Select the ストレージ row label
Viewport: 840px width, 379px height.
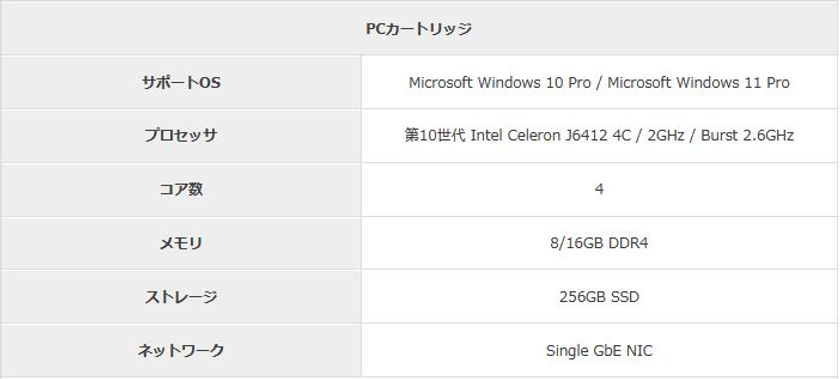click(181, 296)
